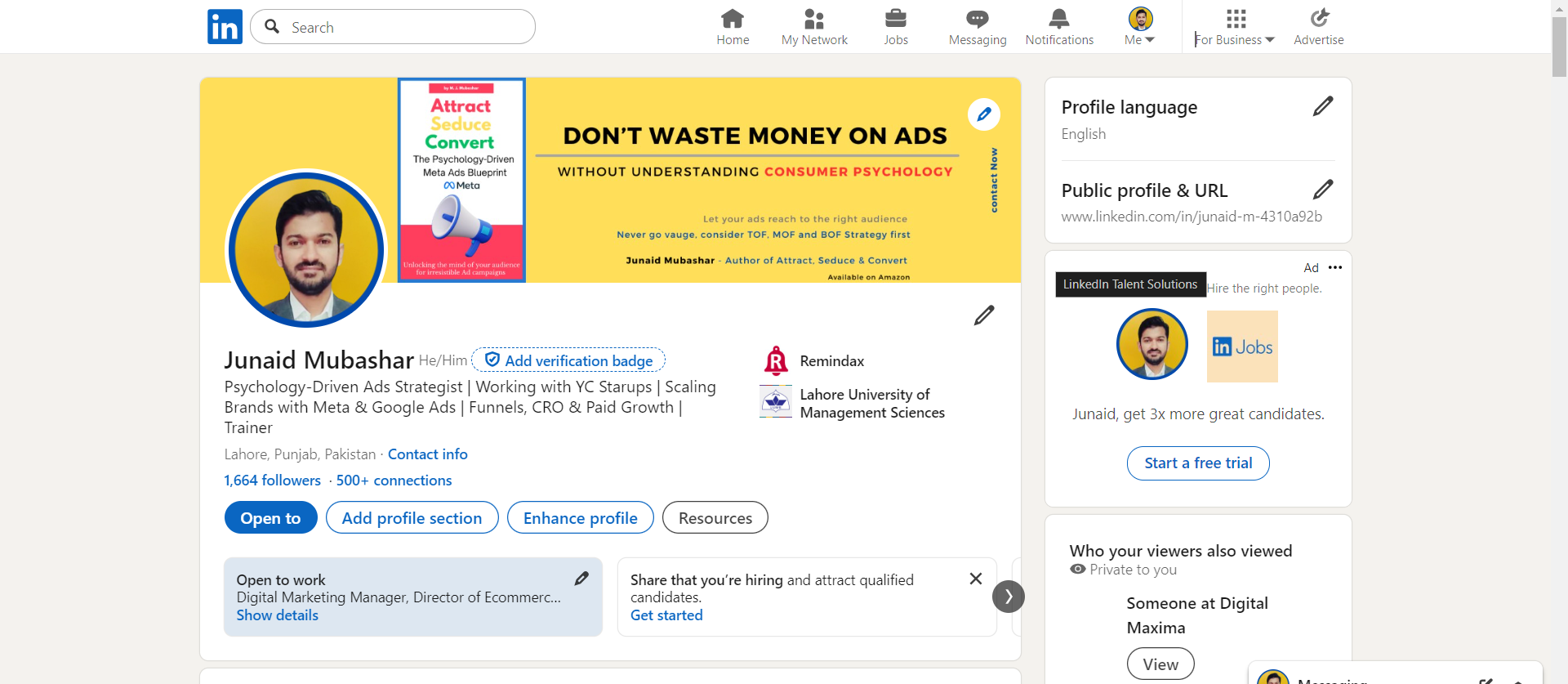View the 1,664 followers link

273,481
